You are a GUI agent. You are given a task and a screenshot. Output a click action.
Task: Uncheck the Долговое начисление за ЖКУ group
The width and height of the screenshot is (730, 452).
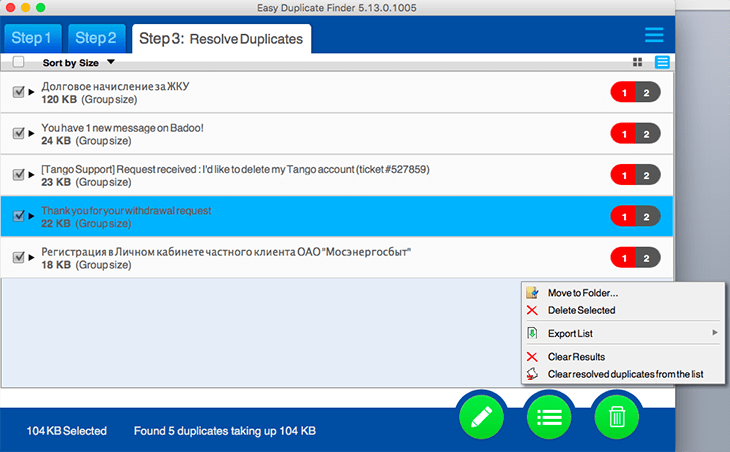click(x=19, y=92)
